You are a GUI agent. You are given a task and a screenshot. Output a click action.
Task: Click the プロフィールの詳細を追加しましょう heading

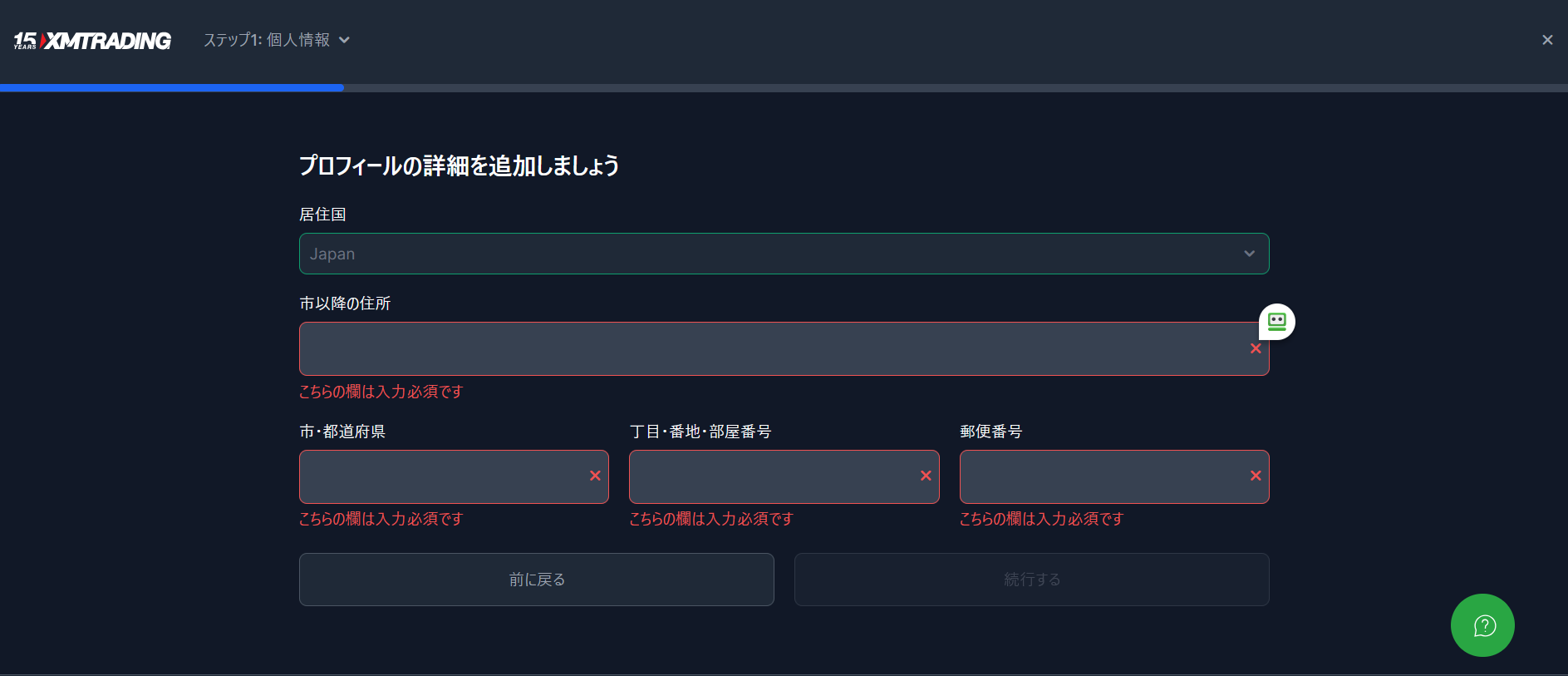coord(460,165)
